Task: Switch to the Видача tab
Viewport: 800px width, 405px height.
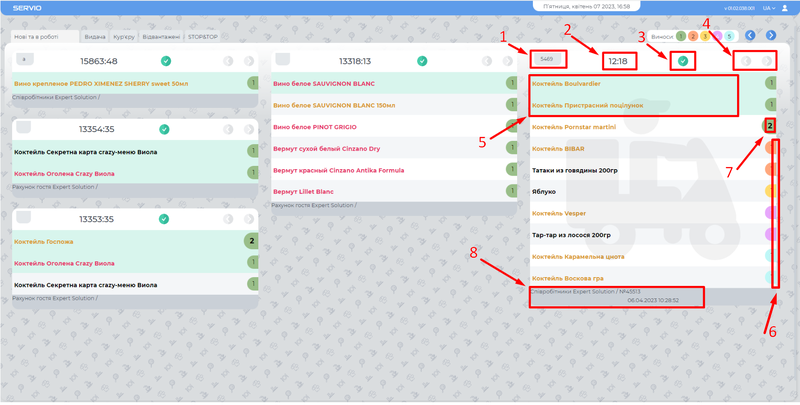Action: (x=95, y=37)
